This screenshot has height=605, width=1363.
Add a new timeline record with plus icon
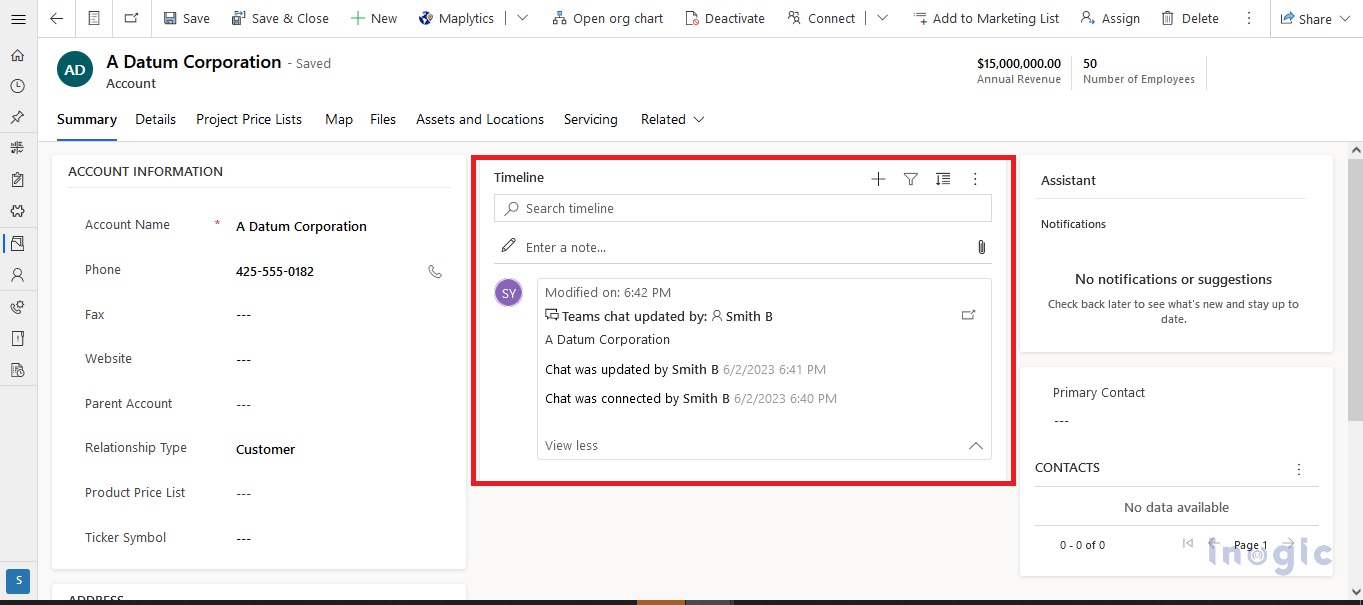(x=878, y=179)
